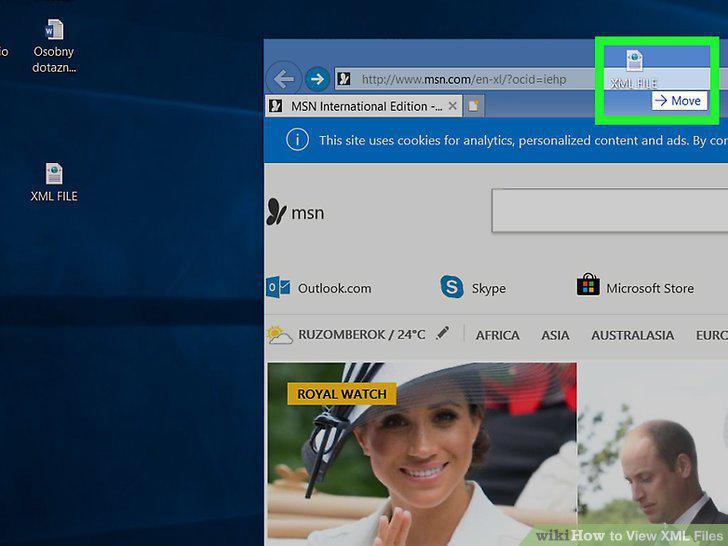728x546 pixels.
Task: Select the AUSTRALASIA news section
Action: coord(632,335)
